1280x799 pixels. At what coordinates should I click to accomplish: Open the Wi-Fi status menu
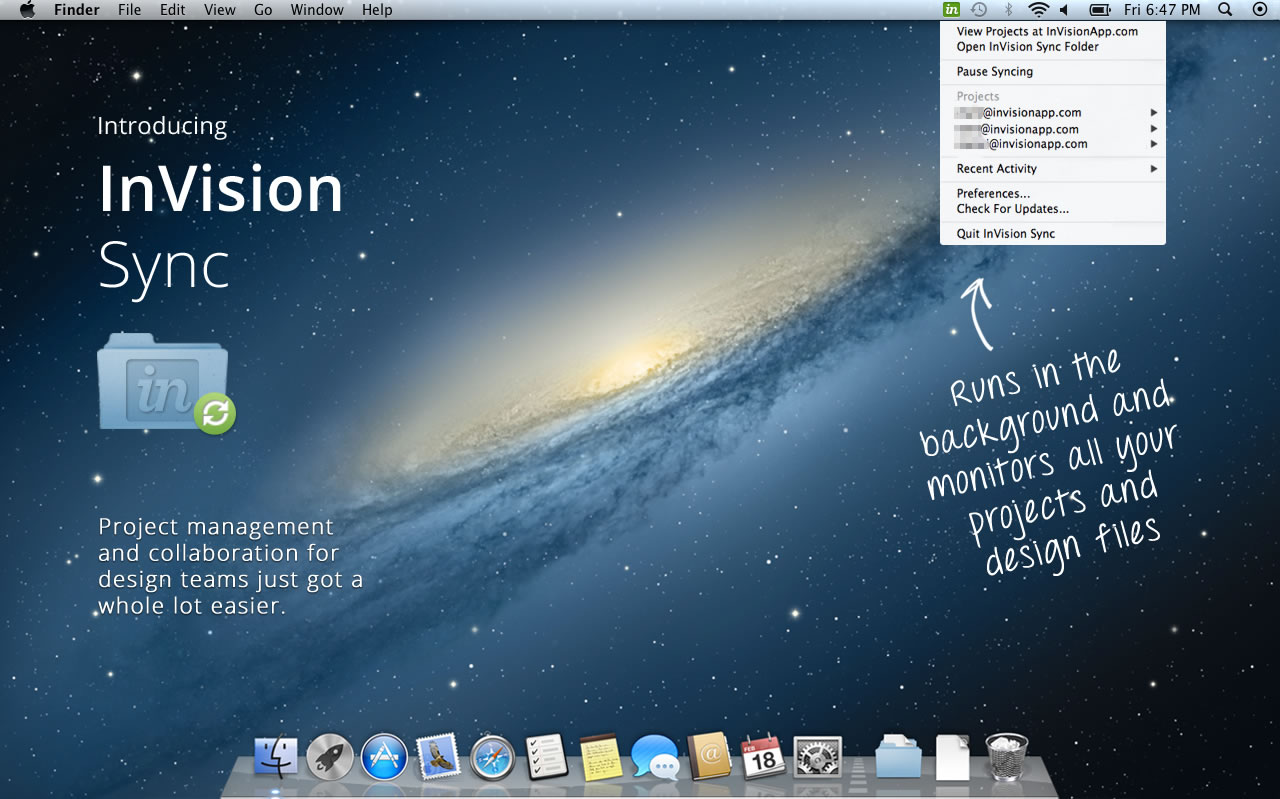(x=1038, y=10)
